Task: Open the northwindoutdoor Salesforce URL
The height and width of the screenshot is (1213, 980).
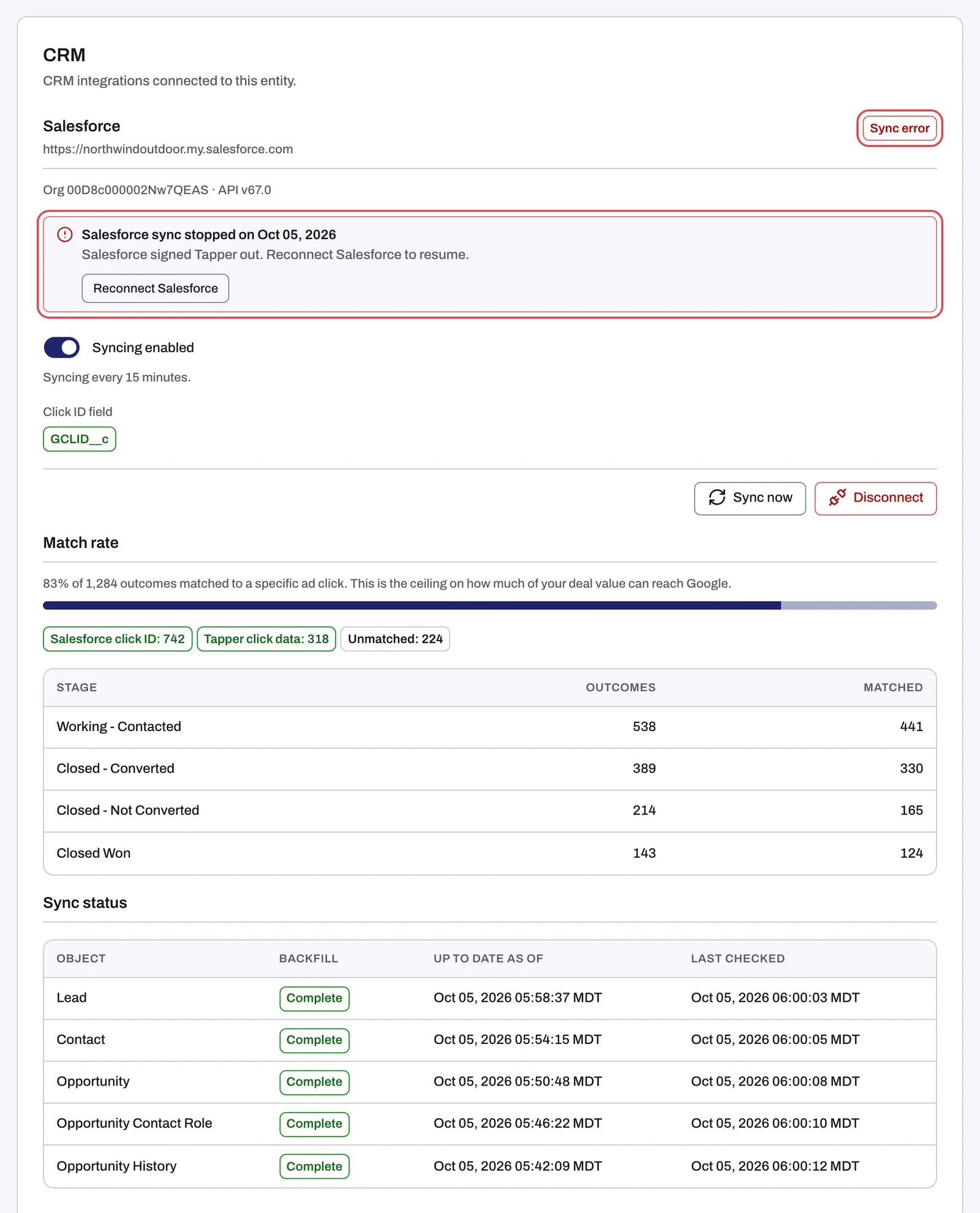Action: [x=168, y=149]
